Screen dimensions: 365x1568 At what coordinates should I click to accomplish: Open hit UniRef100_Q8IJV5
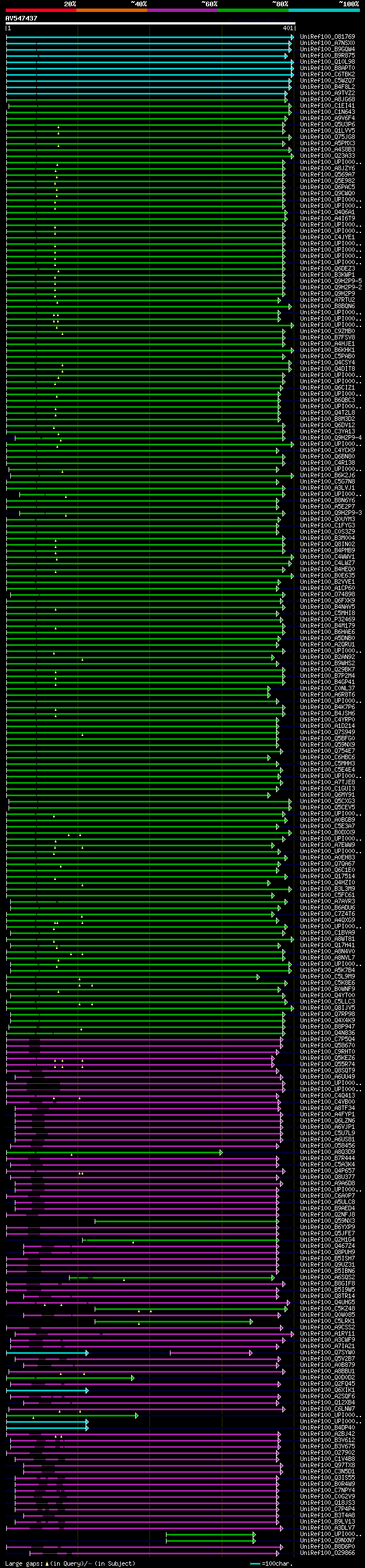click(x=327, y=1008)
